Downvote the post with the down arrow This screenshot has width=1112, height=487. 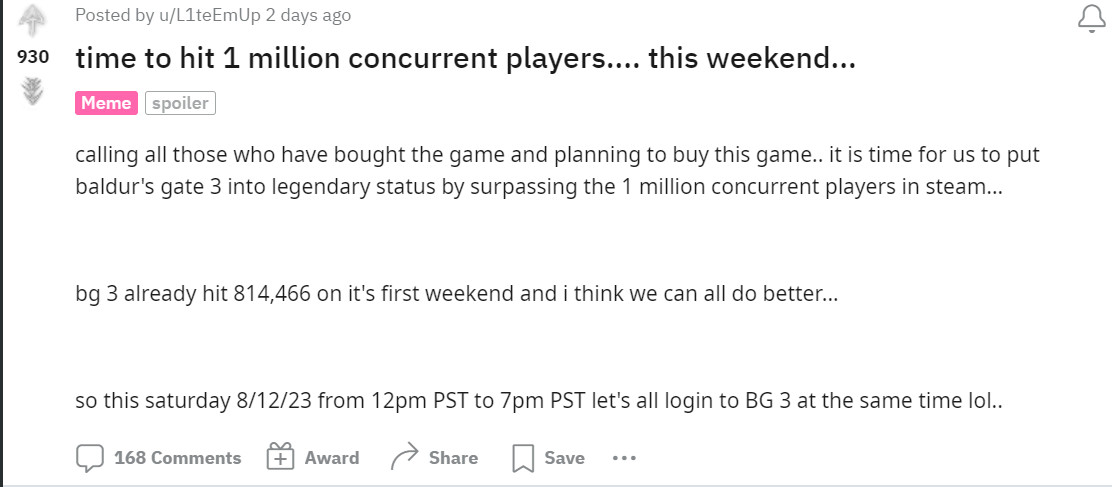coord(32,92)
